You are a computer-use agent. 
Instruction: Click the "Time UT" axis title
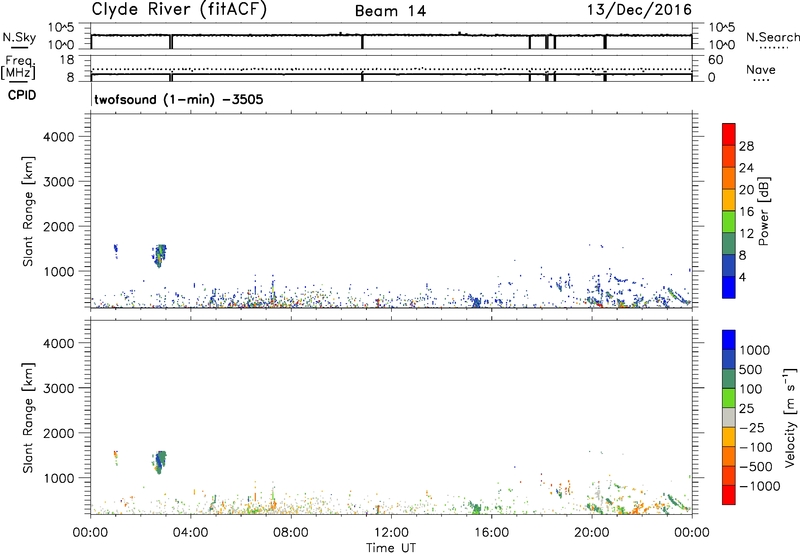391,548
